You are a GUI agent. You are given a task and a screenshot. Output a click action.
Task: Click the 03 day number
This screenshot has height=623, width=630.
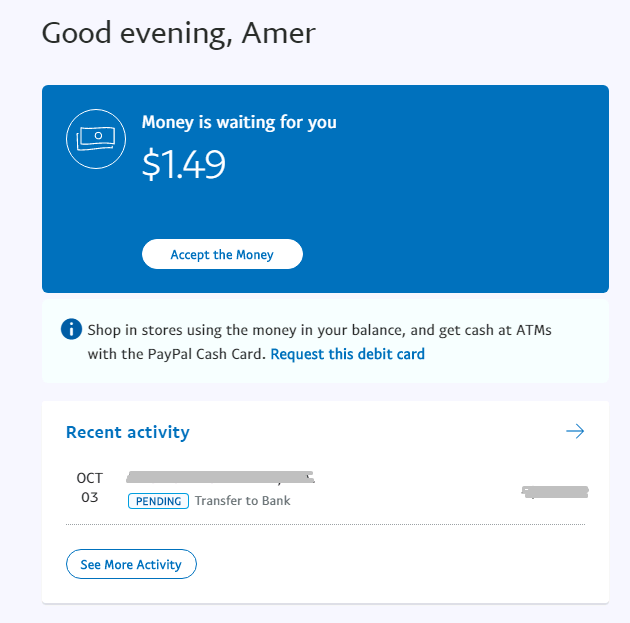[89, 497]
